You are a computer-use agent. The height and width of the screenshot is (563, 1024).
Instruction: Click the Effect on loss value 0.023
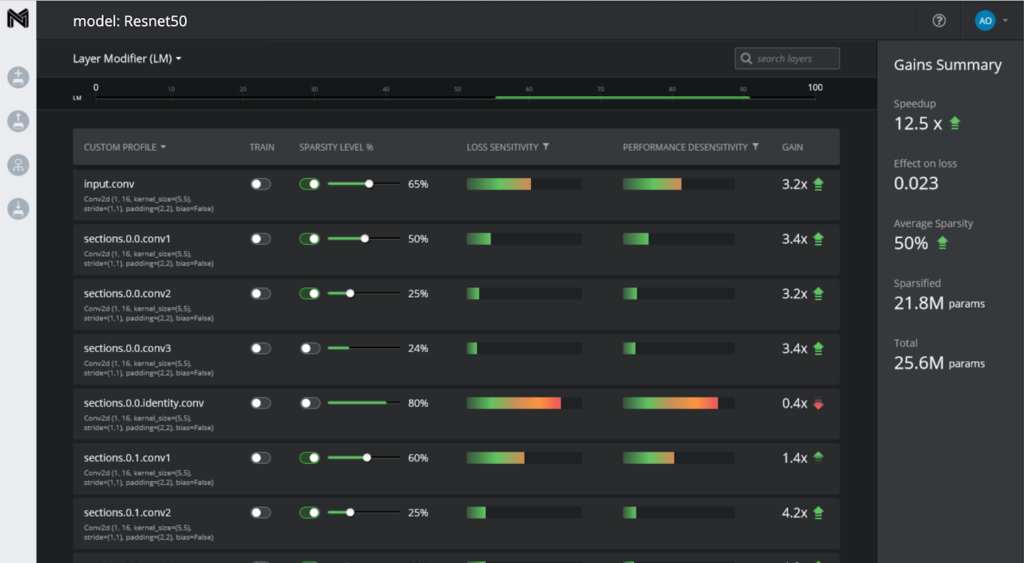point(916,184)
